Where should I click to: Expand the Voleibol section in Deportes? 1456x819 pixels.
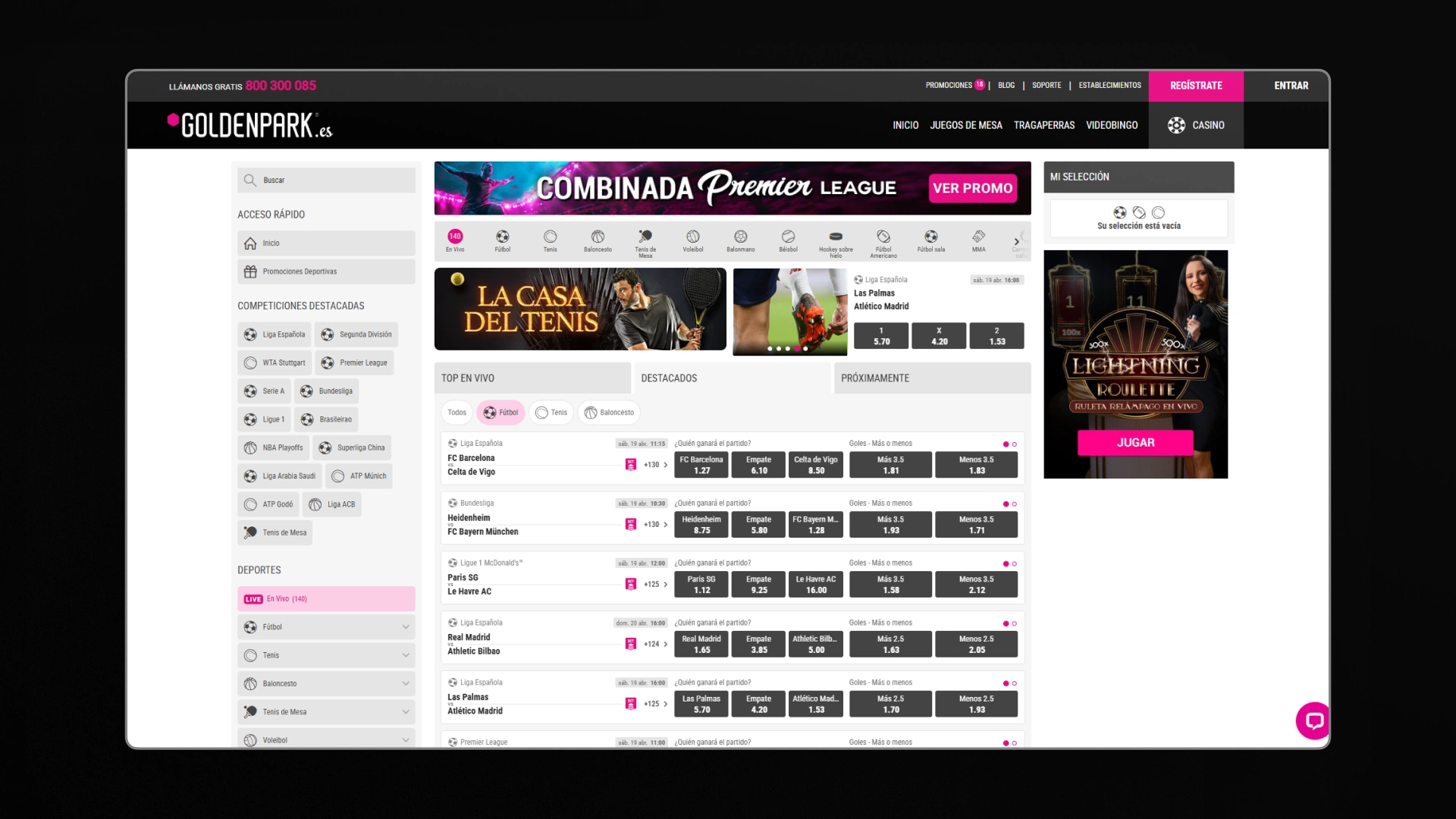coord(326,740)
